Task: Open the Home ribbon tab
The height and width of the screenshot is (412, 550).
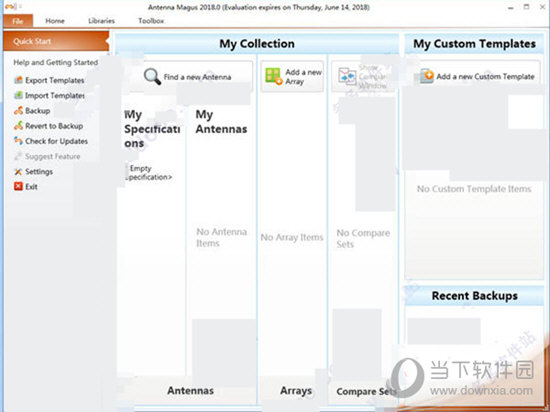Action: [55, 21]
